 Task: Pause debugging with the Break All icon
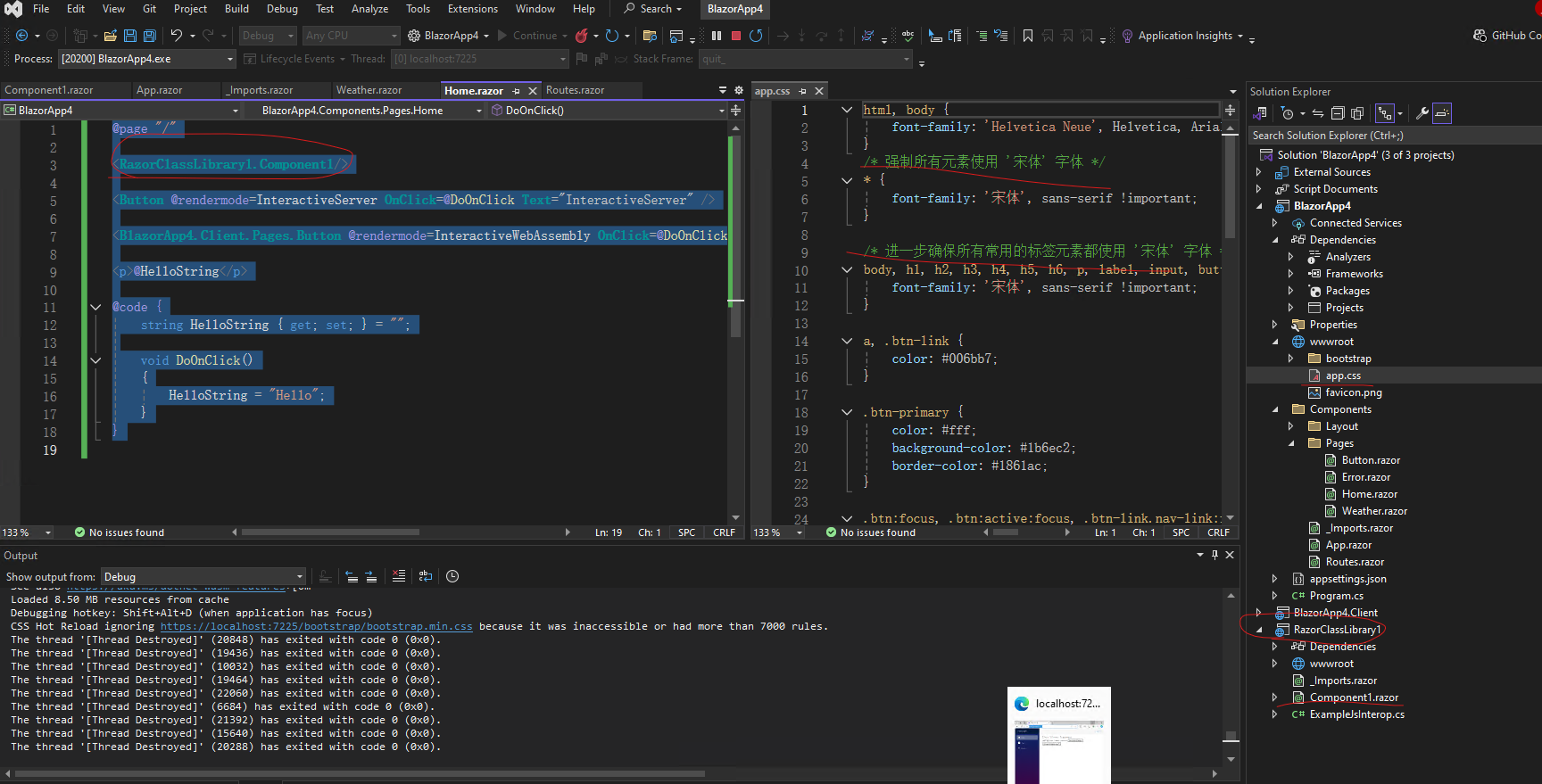[717, 36]
